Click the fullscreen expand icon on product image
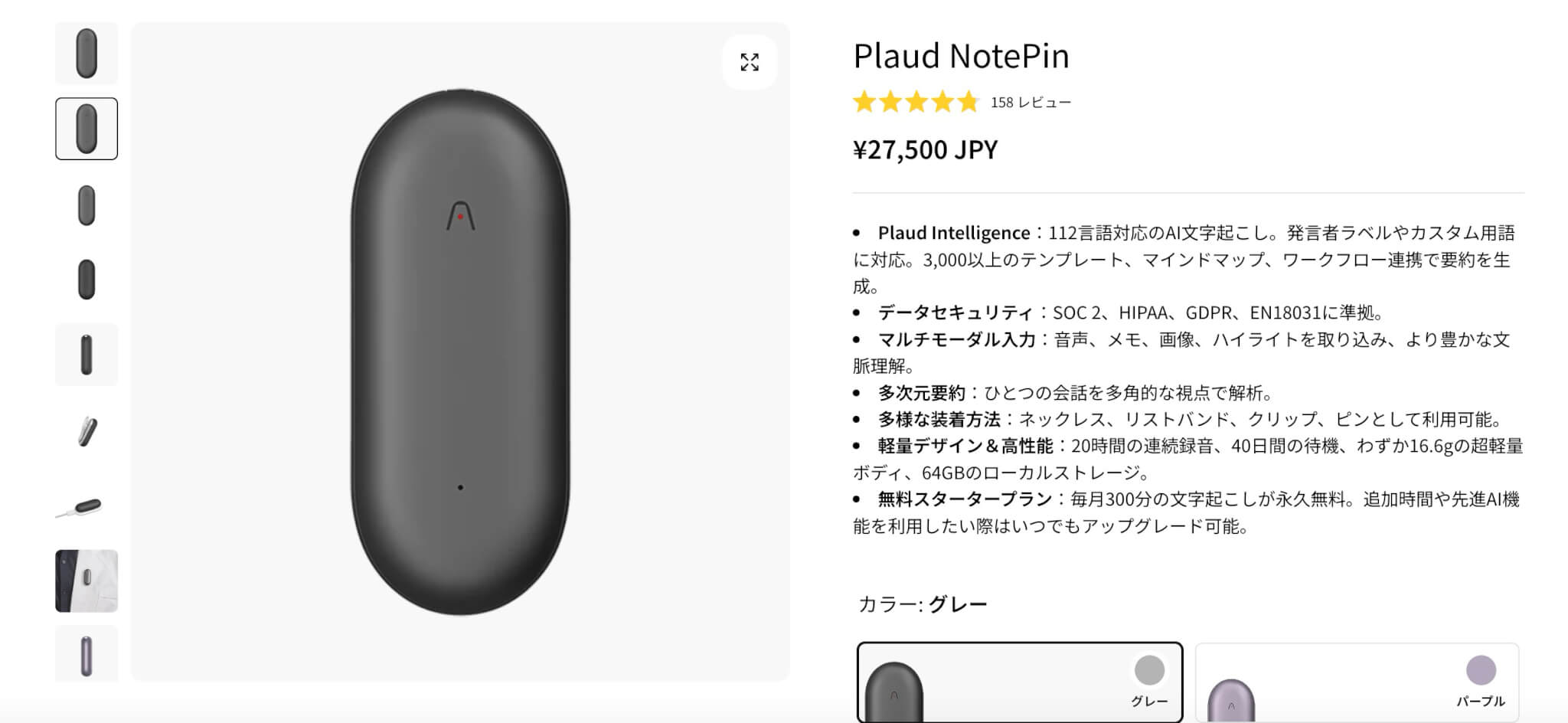Screen dimensions: 1568x723 [x=750, y=62]
